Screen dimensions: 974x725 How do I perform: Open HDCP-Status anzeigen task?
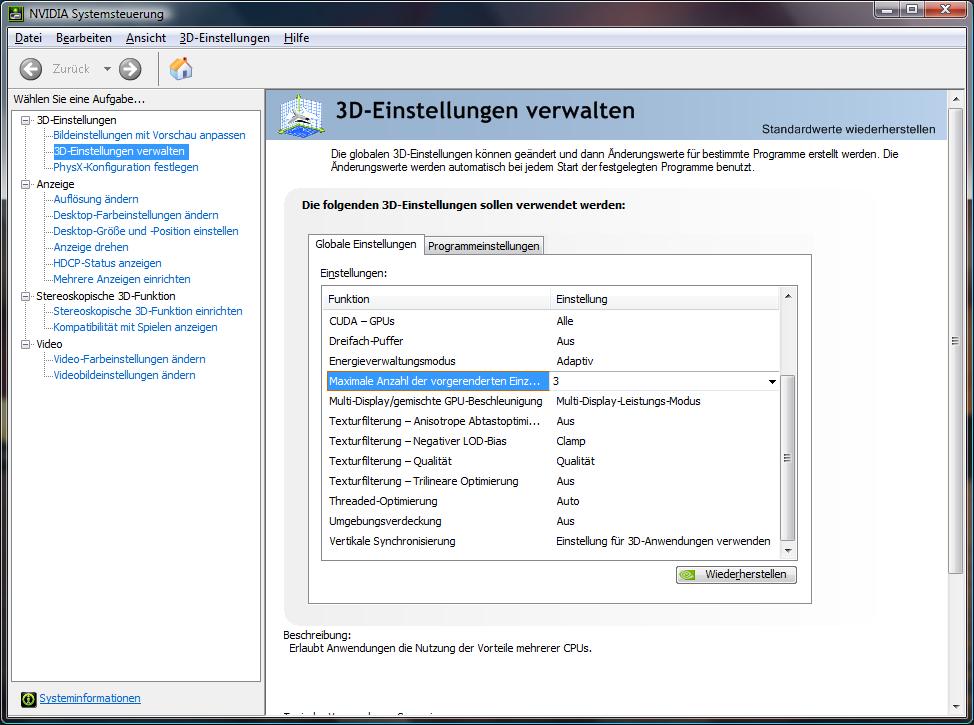107,263
